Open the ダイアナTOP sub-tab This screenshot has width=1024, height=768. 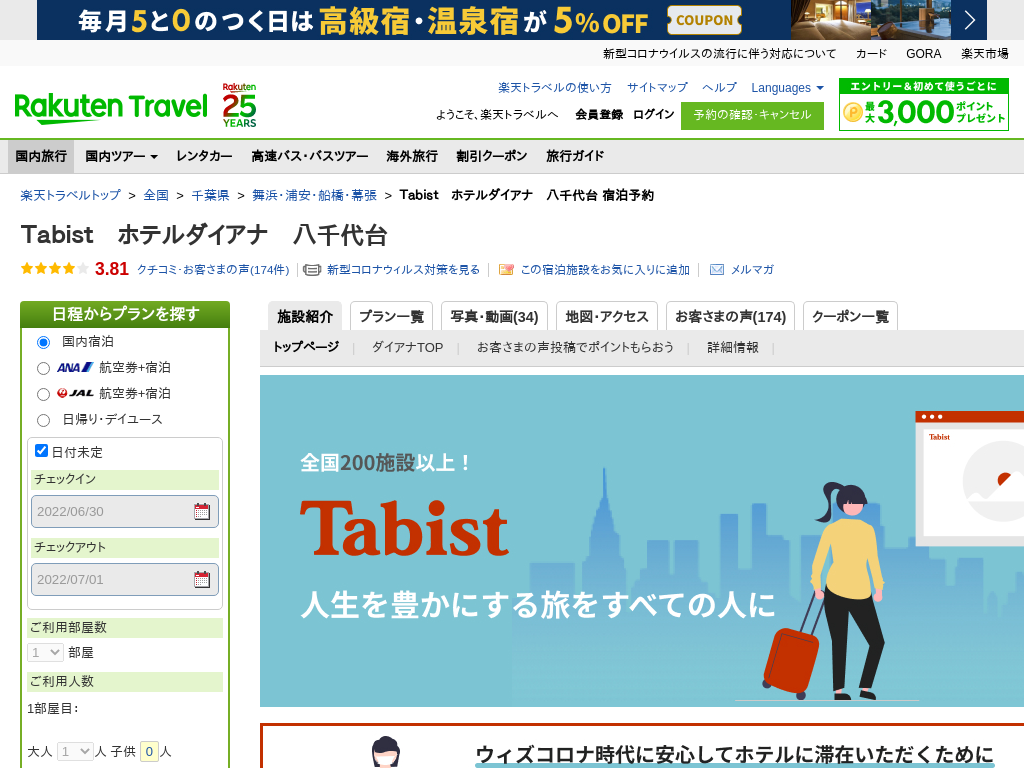[x=408, y=347]
